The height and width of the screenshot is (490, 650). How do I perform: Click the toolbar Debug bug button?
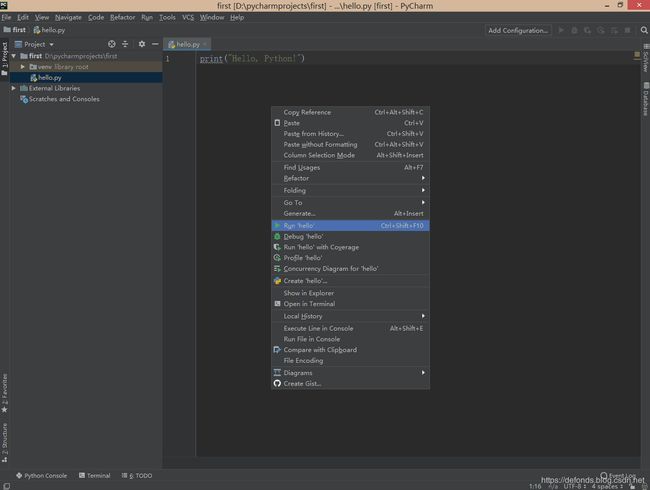(575, 30)
